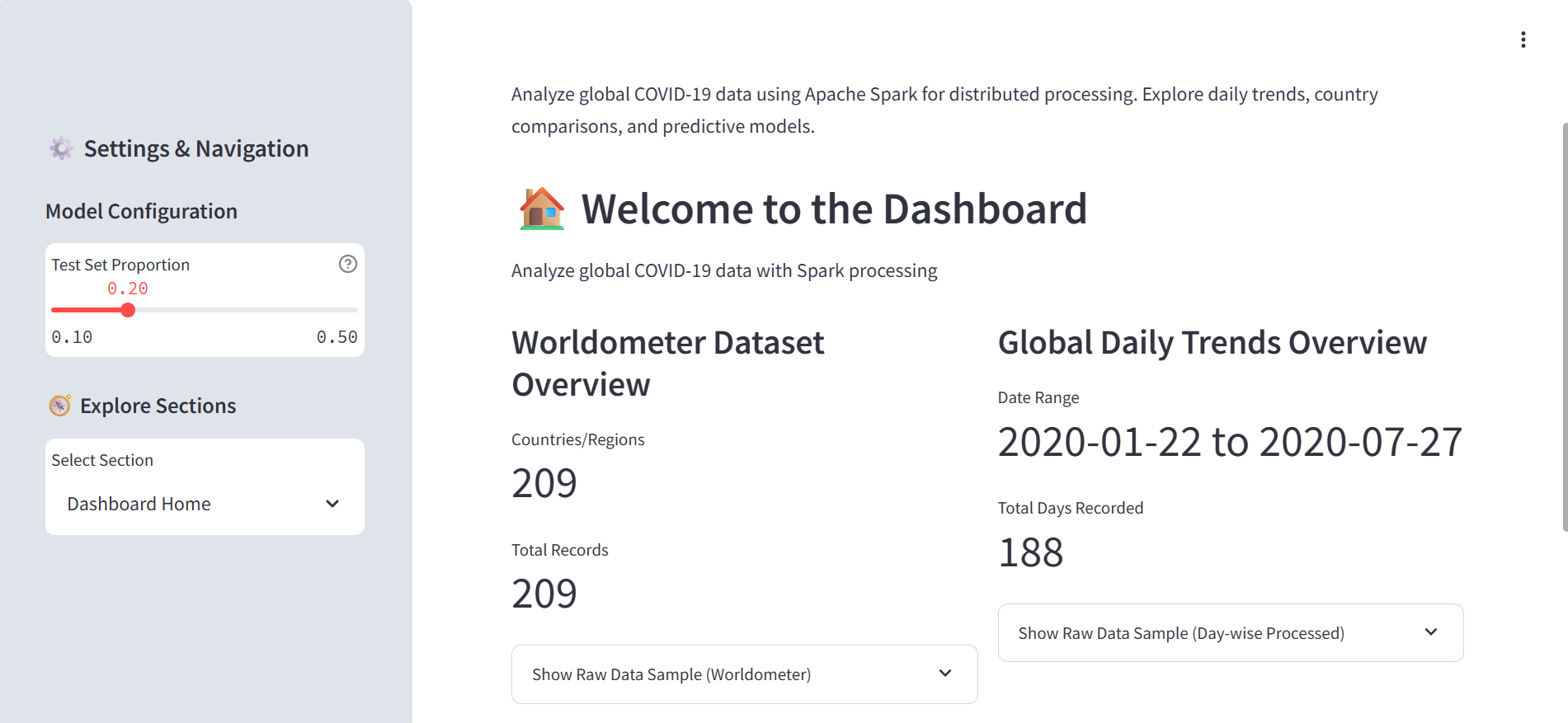Expand Show Raw Data Sample (Day-wise Processed)
Image resolution: width=1568 pixels, height=723 pixels.
point(1231,633)
